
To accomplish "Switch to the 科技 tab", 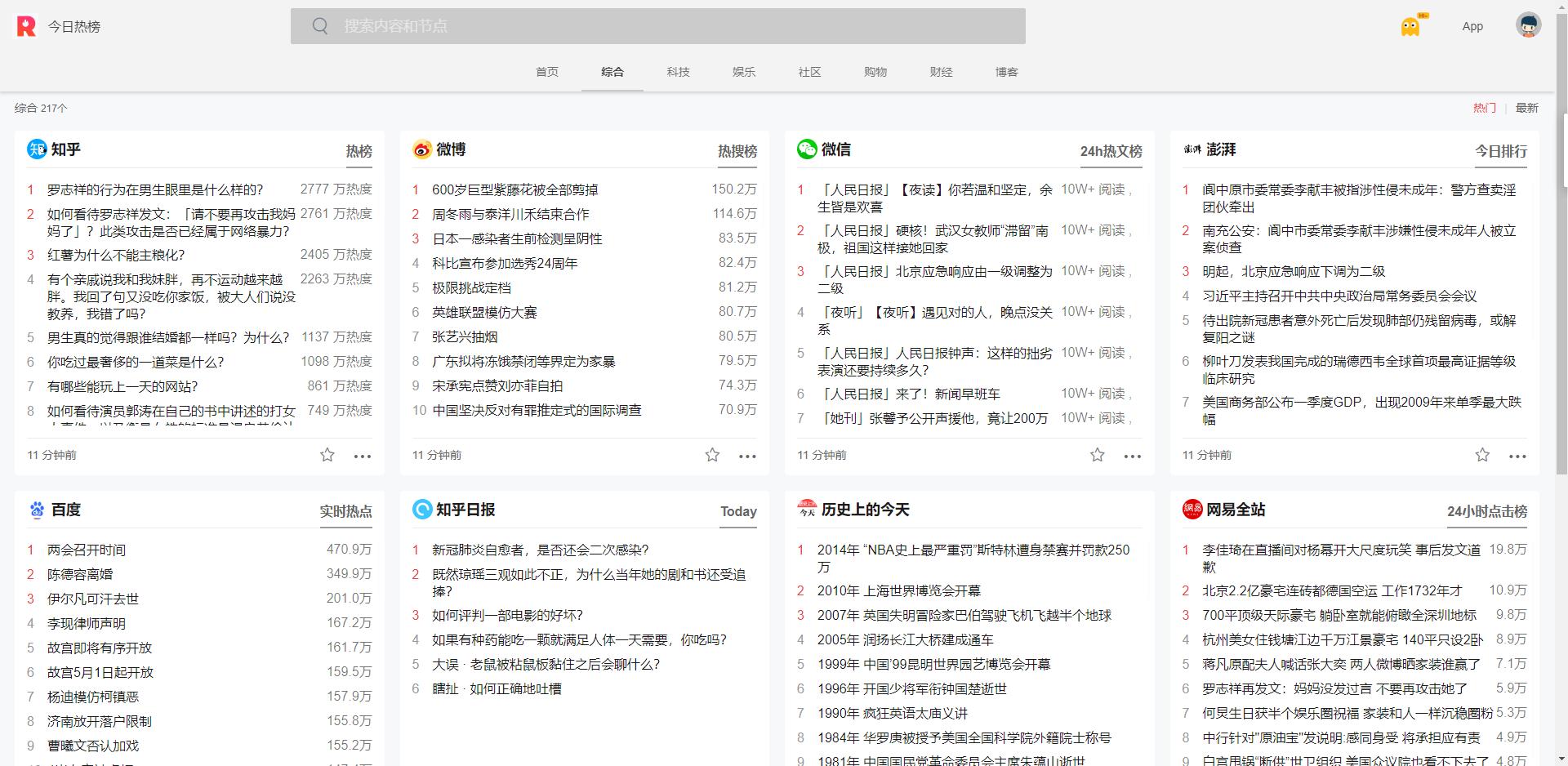I will click(x=678, y=72).
